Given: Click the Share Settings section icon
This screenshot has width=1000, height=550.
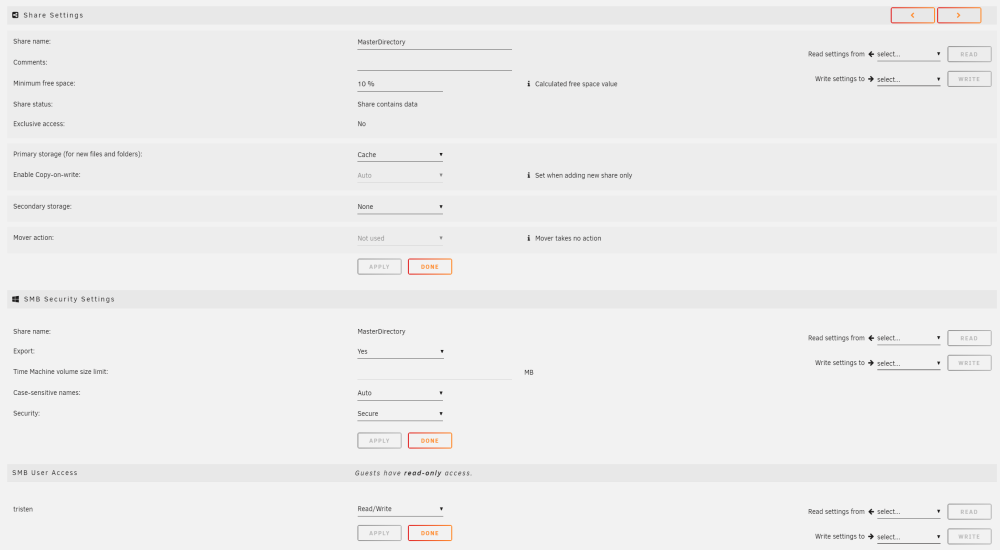Looking at the screenshot, I should [x=15, y=15].
